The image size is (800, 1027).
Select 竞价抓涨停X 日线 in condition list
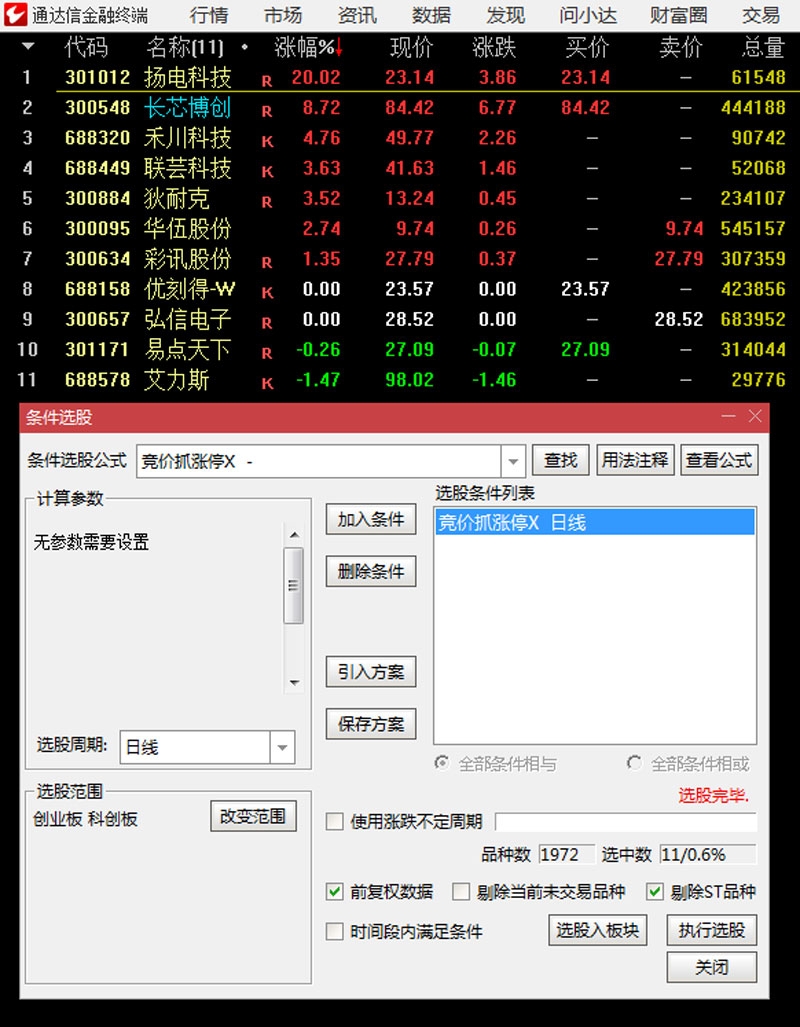click(x=595, y=523)
